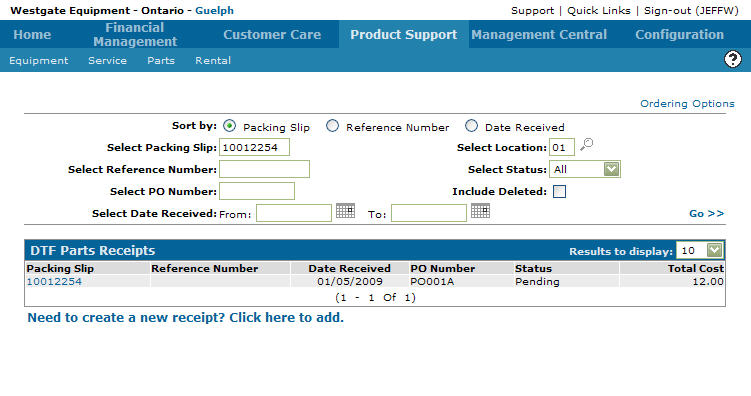The height and width of the screenshot is (396, 751).
Task: Open the help question mark icon
Action: pyautogui.click(x=732, y=59)
